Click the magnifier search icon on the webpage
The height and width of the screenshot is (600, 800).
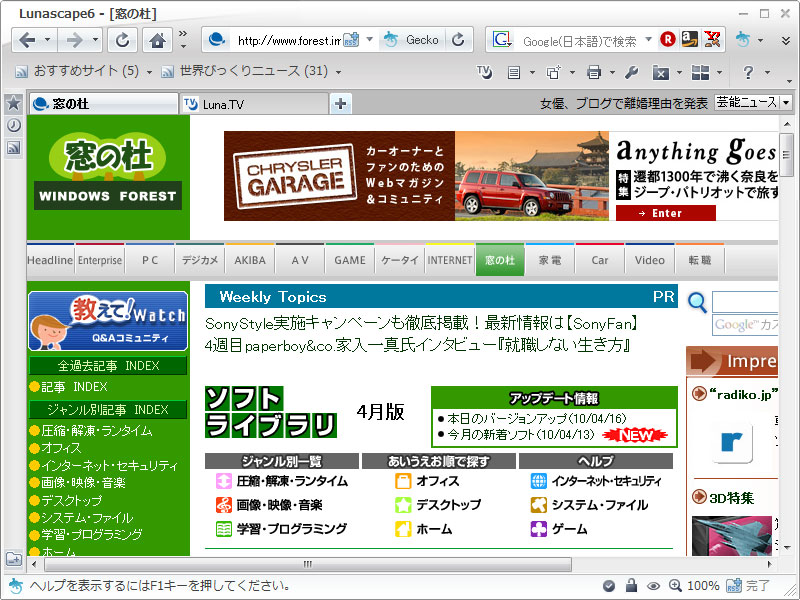(x=697, y=302)
